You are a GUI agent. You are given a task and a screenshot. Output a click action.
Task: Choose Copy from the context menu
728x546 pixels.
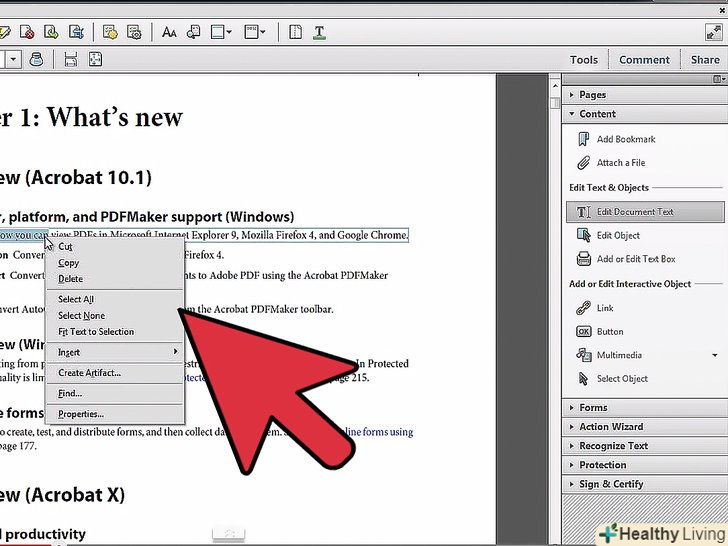click(x=115, y=263)
